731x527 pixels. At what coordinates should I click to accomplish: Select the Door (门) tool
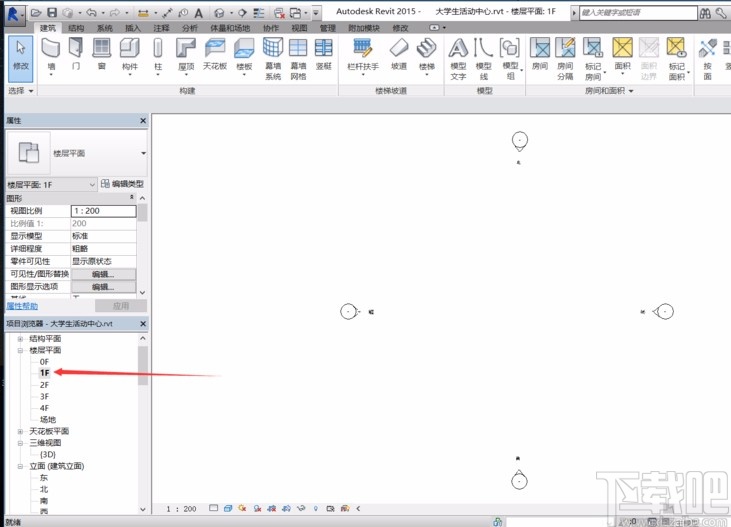click(x=76, y=53)
